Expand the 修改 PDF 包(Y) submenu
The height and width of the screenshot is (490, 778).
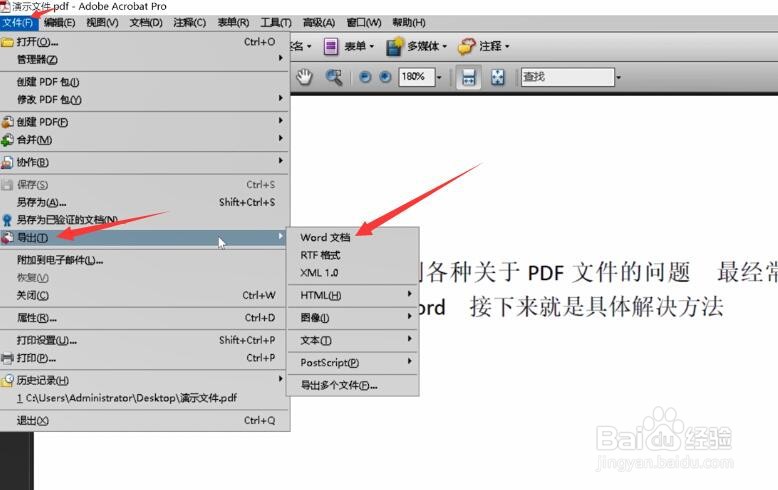(x=145, y=100)
